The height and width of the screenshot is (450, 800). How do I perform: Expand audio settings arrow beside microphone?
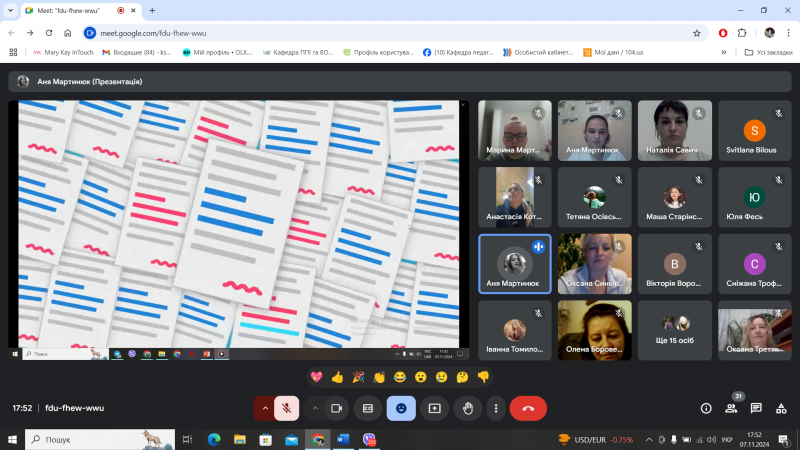264,408
